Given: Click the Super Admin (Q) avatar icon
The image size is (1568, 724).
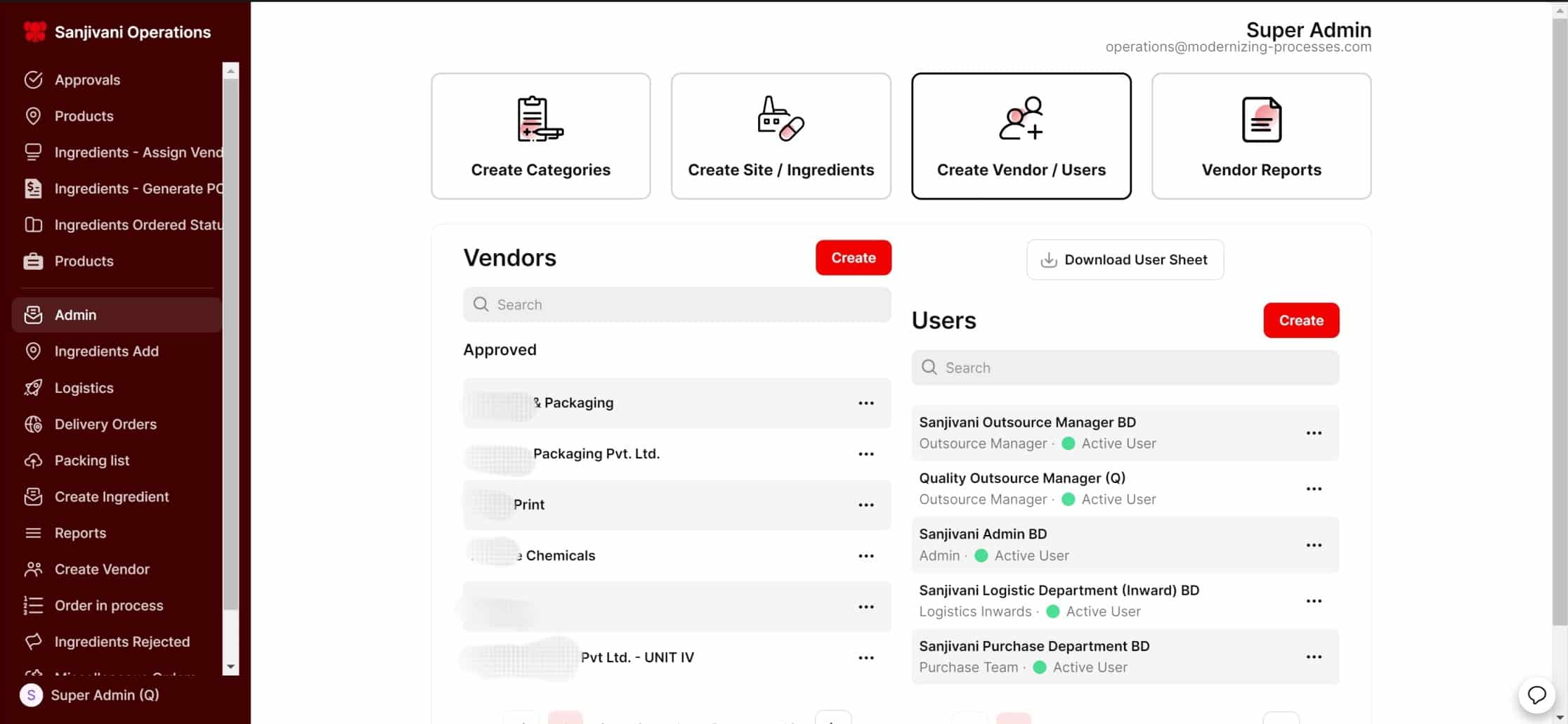Looking at the screenshot, I should (x=31, y=695).
